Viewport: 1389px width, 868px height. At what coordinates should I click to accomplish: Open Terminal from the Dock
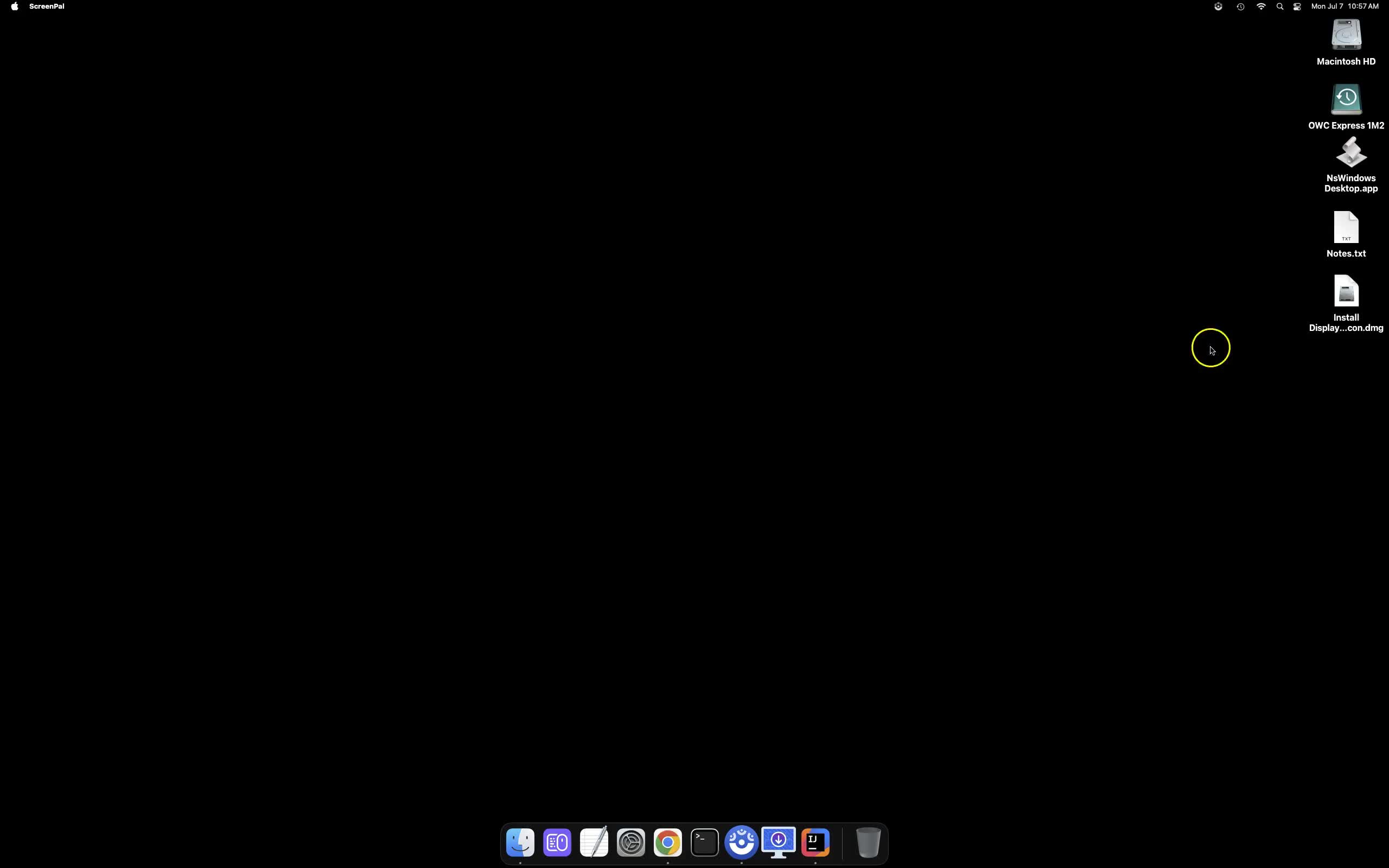[x=704, y=842]
